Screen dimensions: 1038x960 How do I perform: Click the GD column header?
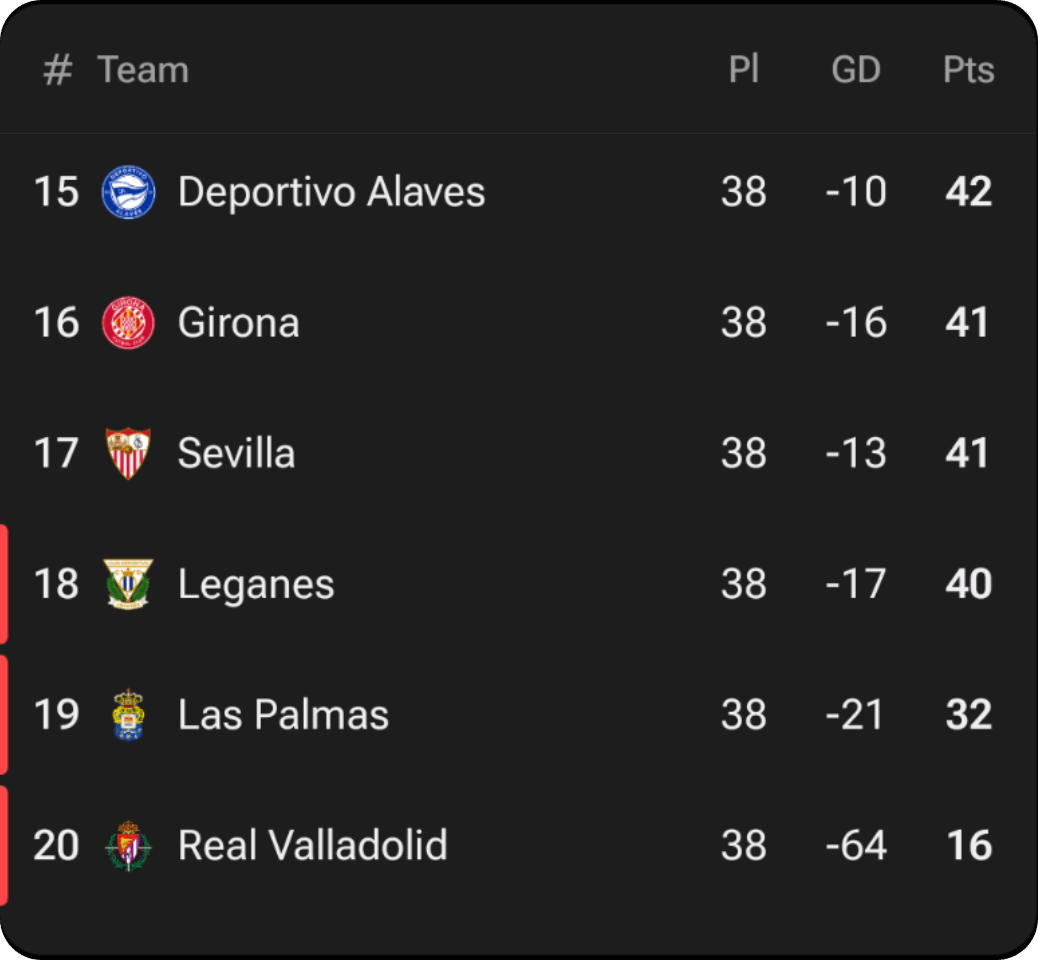[856, 70]
